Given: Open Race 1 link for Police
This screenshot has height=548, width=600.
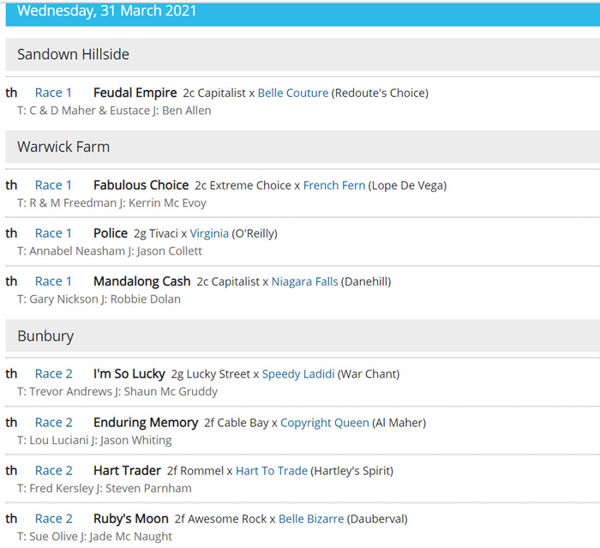Looking at the screenshot, I should point(53,233).
